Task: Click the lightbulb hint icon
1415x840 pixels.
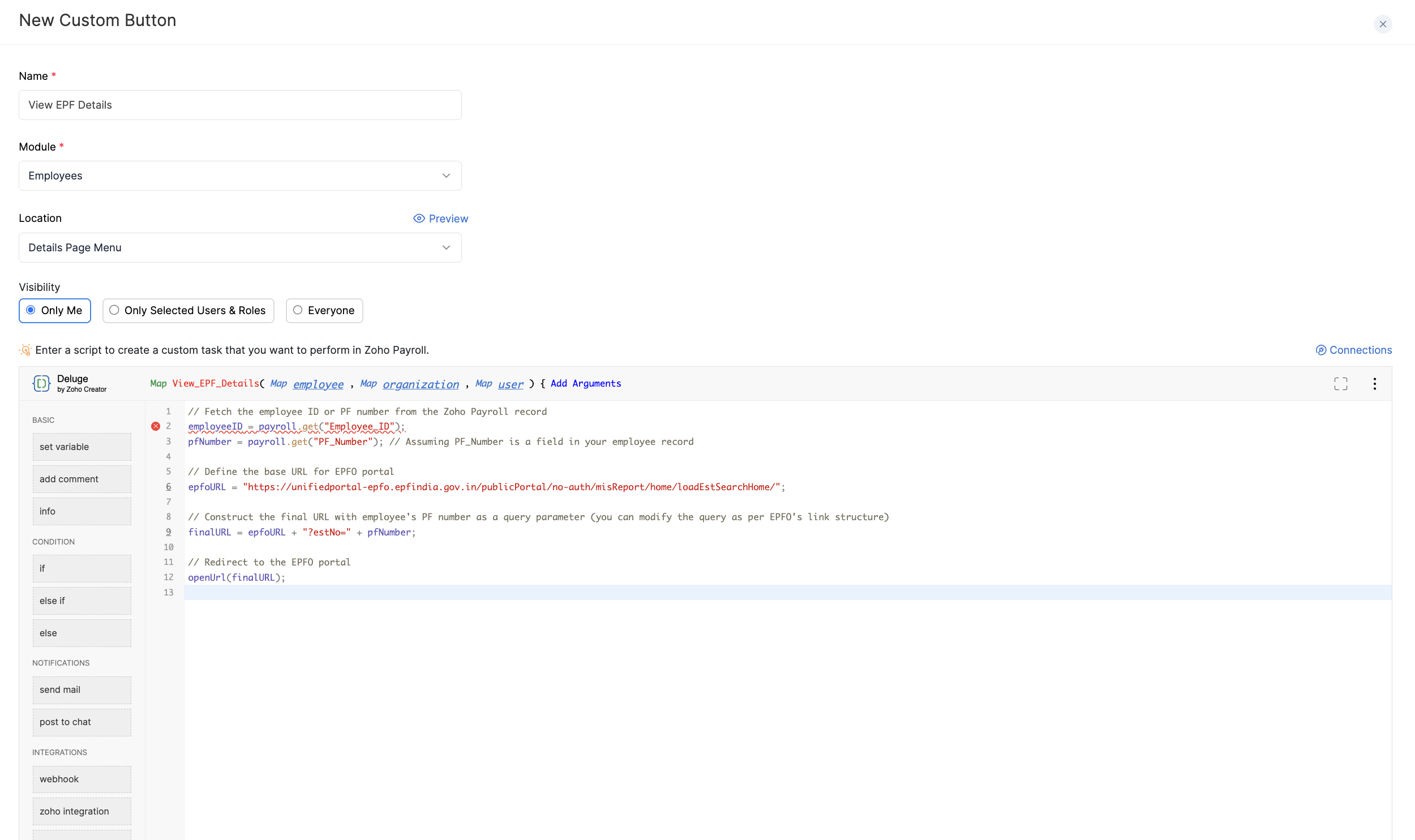Action: click(x=25, y=350)
